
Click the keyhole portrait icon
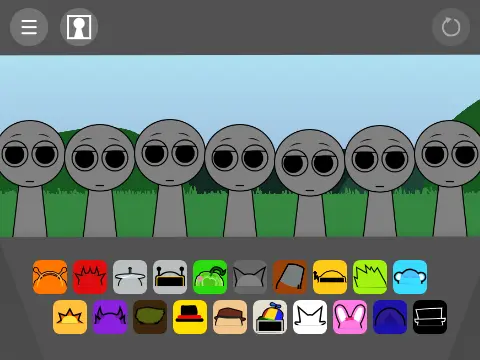(79, 27)
